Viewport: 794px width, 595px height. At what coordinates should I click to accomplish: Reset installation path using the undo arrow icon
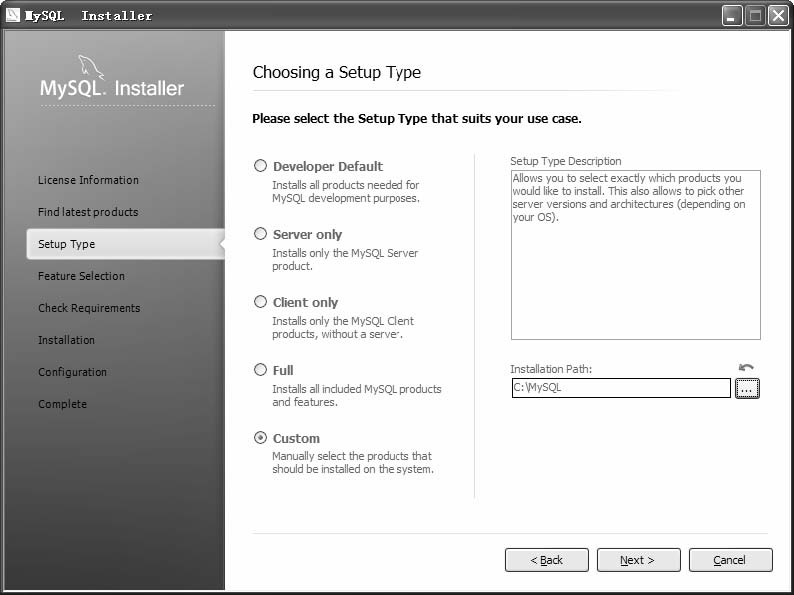(746, 368)
